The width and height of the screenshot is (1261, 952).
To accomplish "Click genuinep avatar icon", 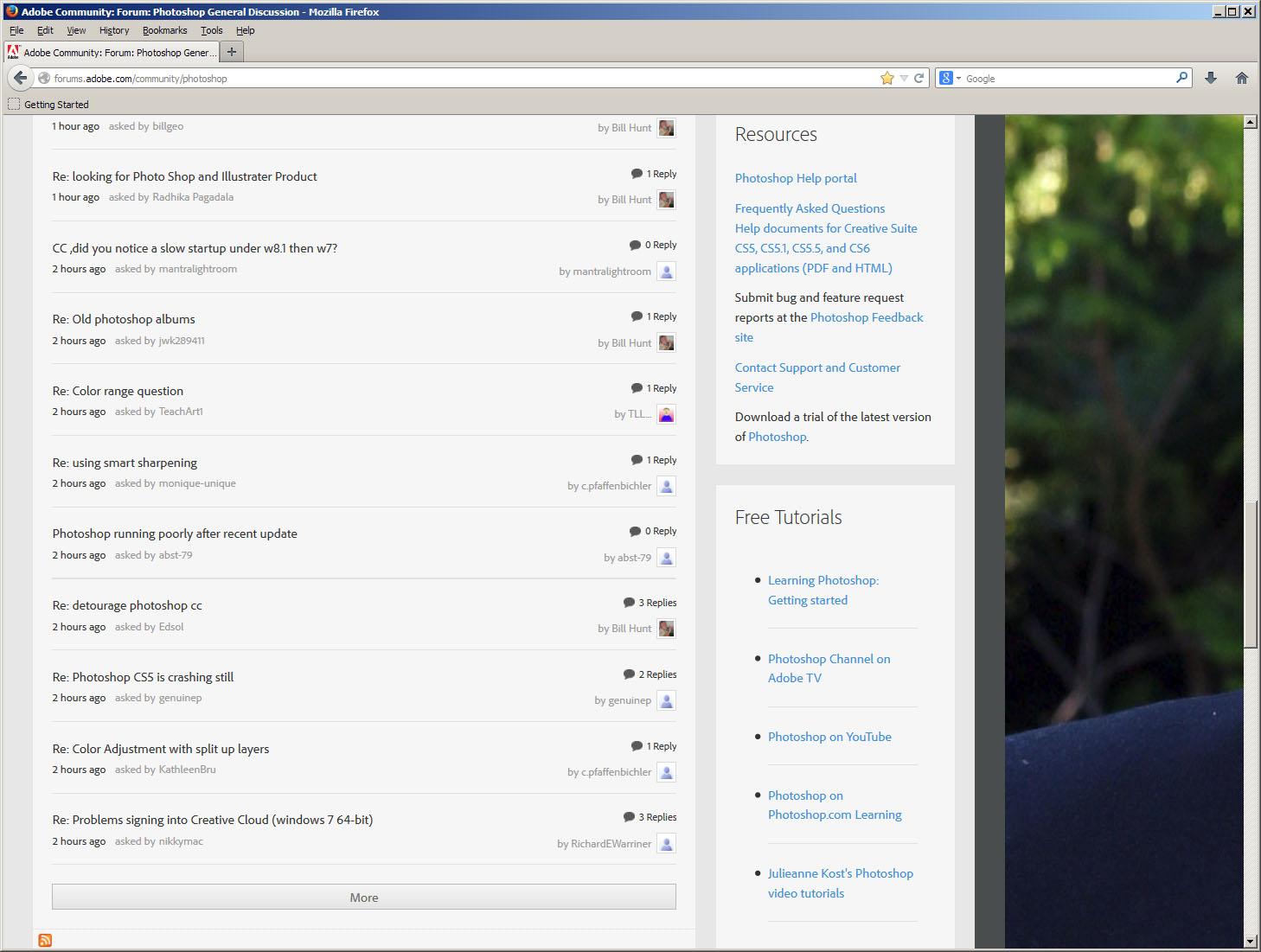I will point(666,700).
